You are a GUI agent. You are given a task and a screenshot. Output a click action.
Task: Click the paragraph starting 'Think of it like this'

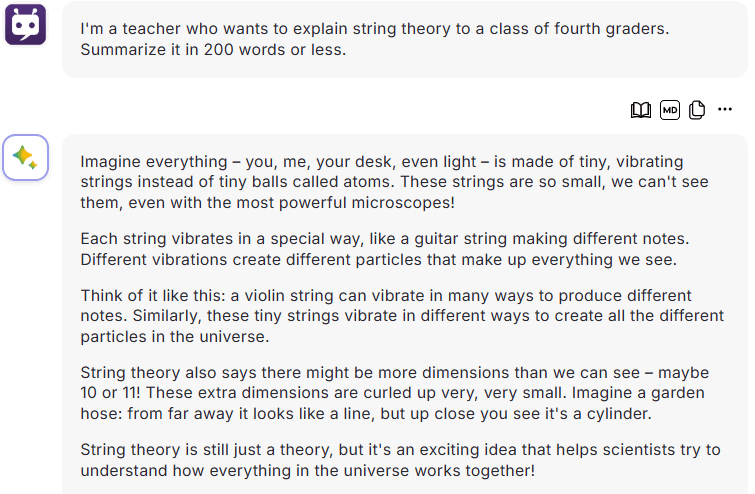tap(402, 316)
